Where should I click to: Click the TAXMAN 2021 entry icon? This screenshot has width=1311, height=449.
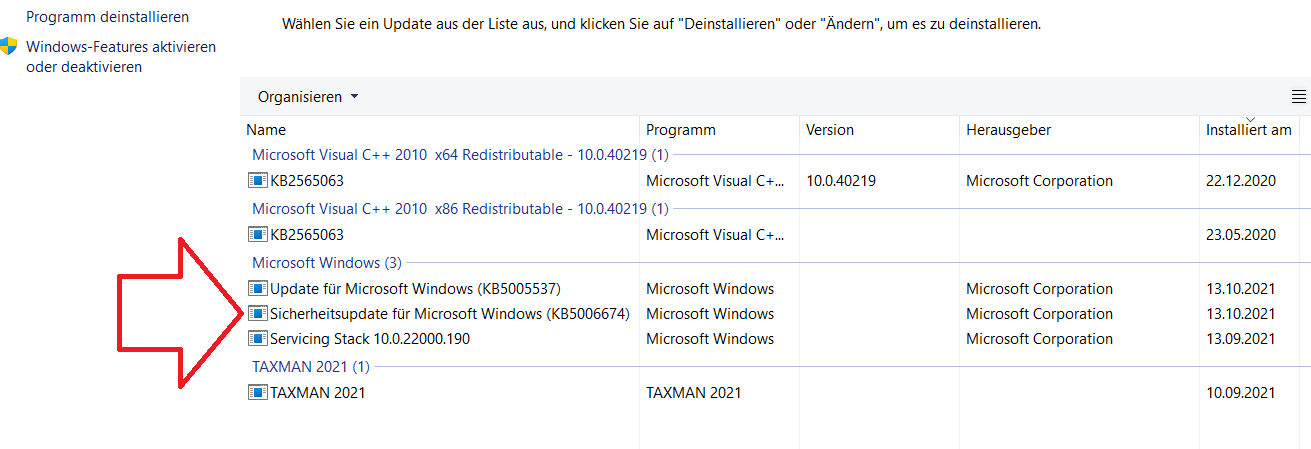tap(258, 393)
